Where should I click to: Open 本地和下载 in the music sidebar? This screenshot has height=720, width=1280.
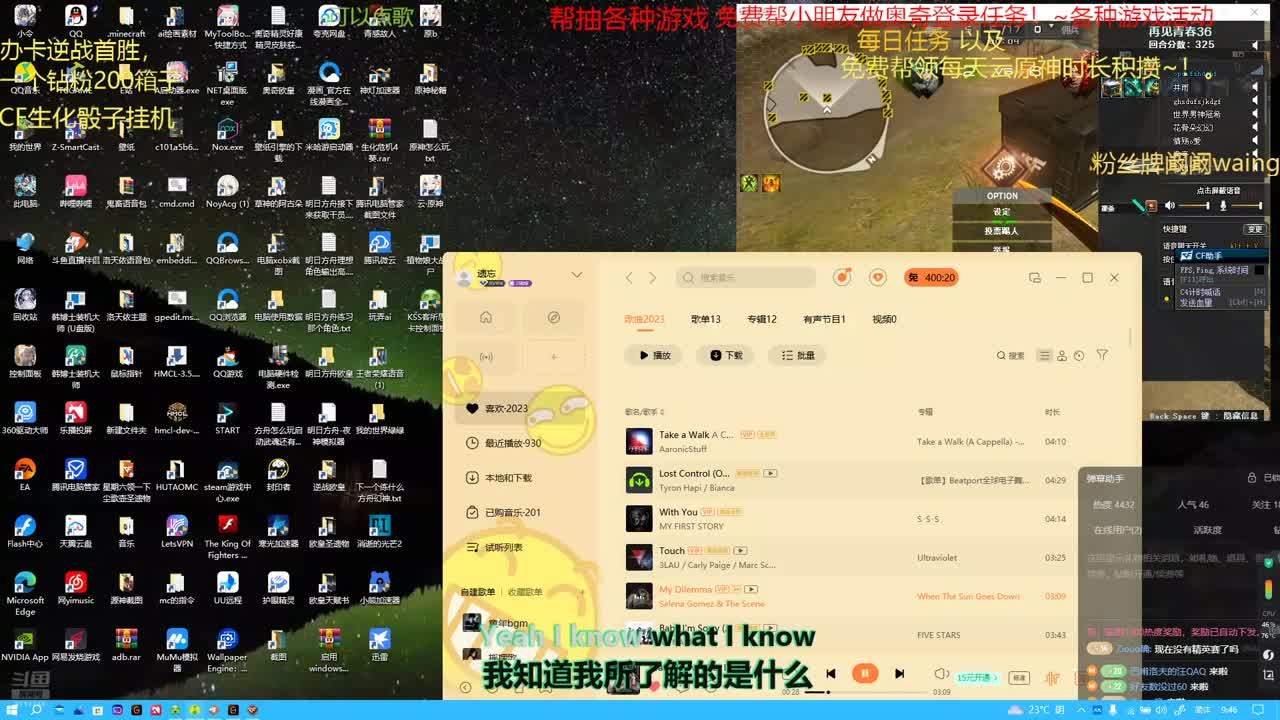coord(520,478)
